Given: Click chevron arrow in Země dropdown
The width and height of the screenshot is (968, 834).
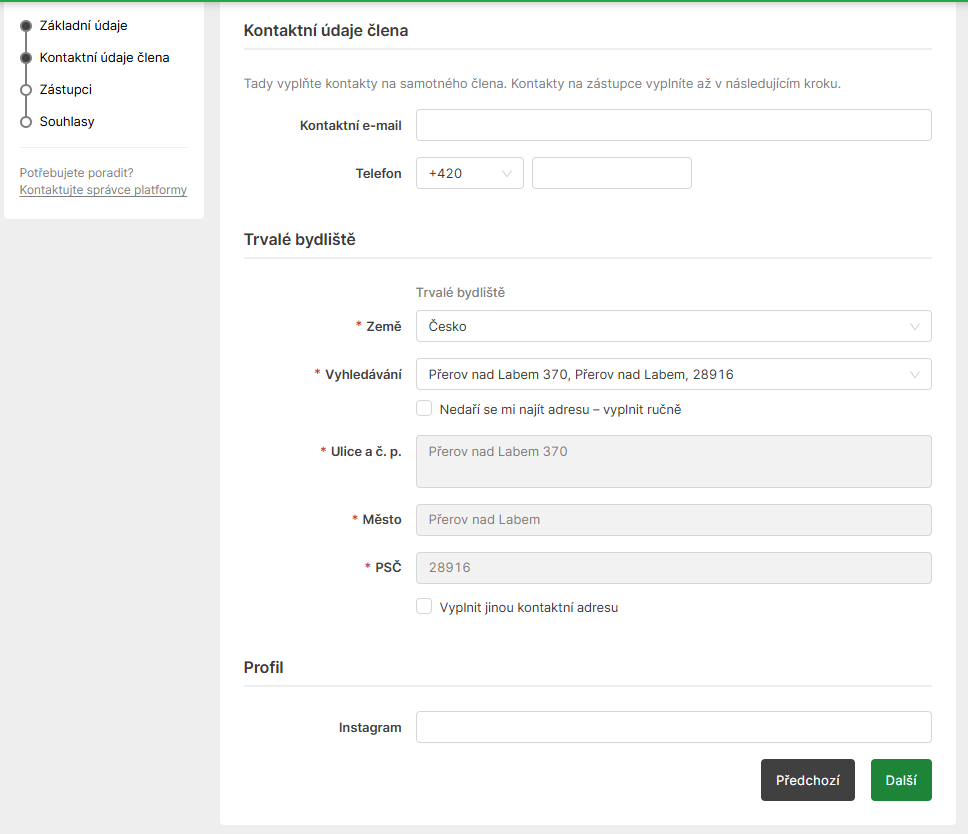Looking at the screenshot, I should (915, 326).
